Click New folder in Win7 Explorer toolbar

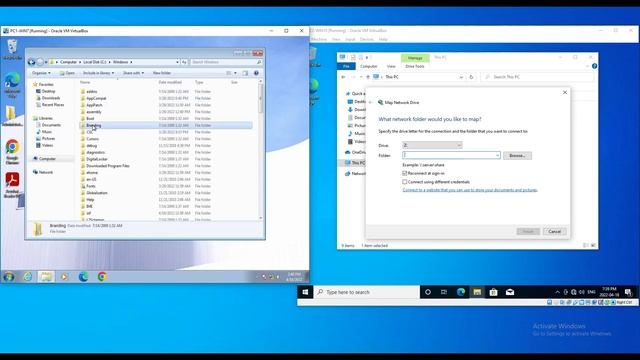point(162,73)
